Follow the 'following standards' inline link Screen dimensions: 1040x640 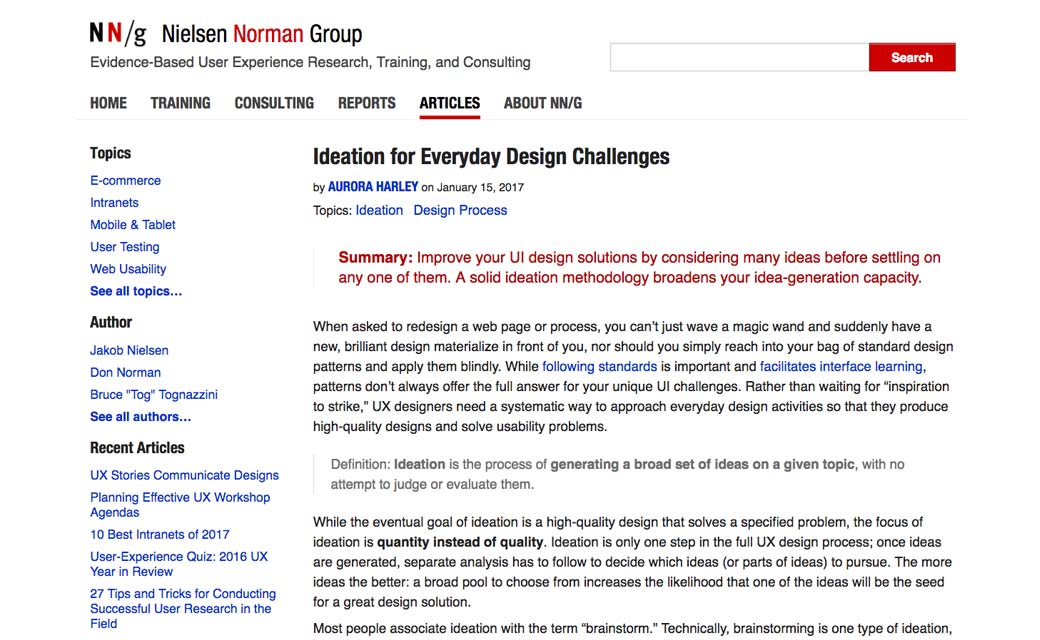(599, 367)
